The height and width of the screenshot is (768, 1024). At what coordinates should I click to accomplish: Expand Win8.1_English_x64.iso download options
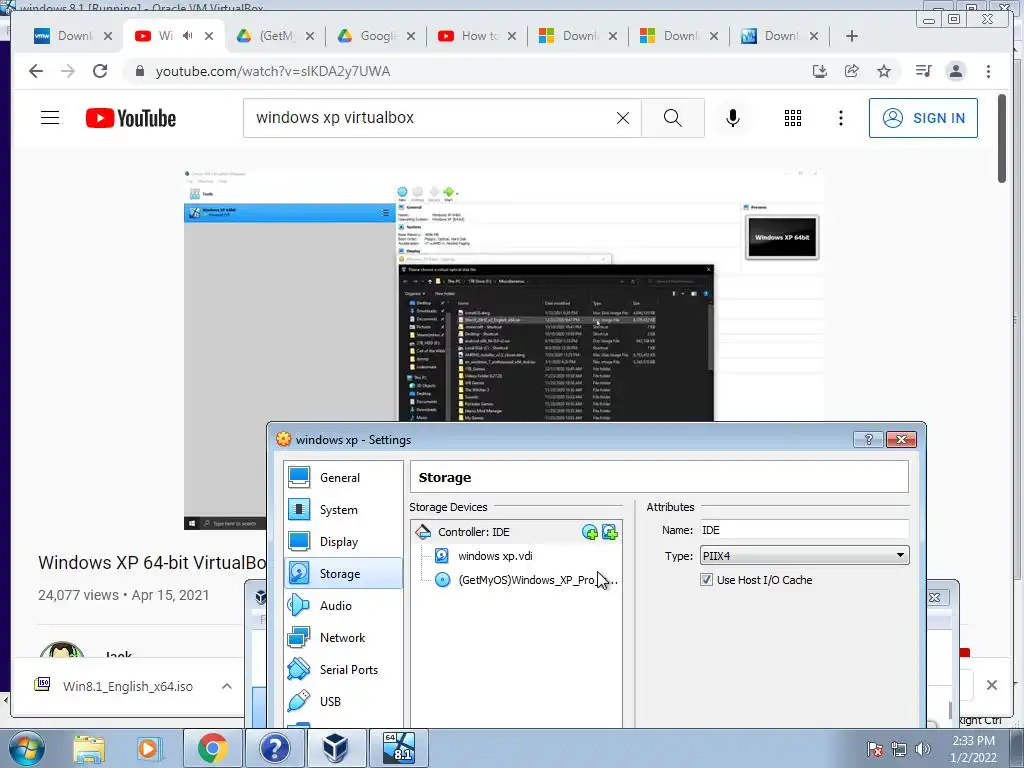[x=227, y=686]
